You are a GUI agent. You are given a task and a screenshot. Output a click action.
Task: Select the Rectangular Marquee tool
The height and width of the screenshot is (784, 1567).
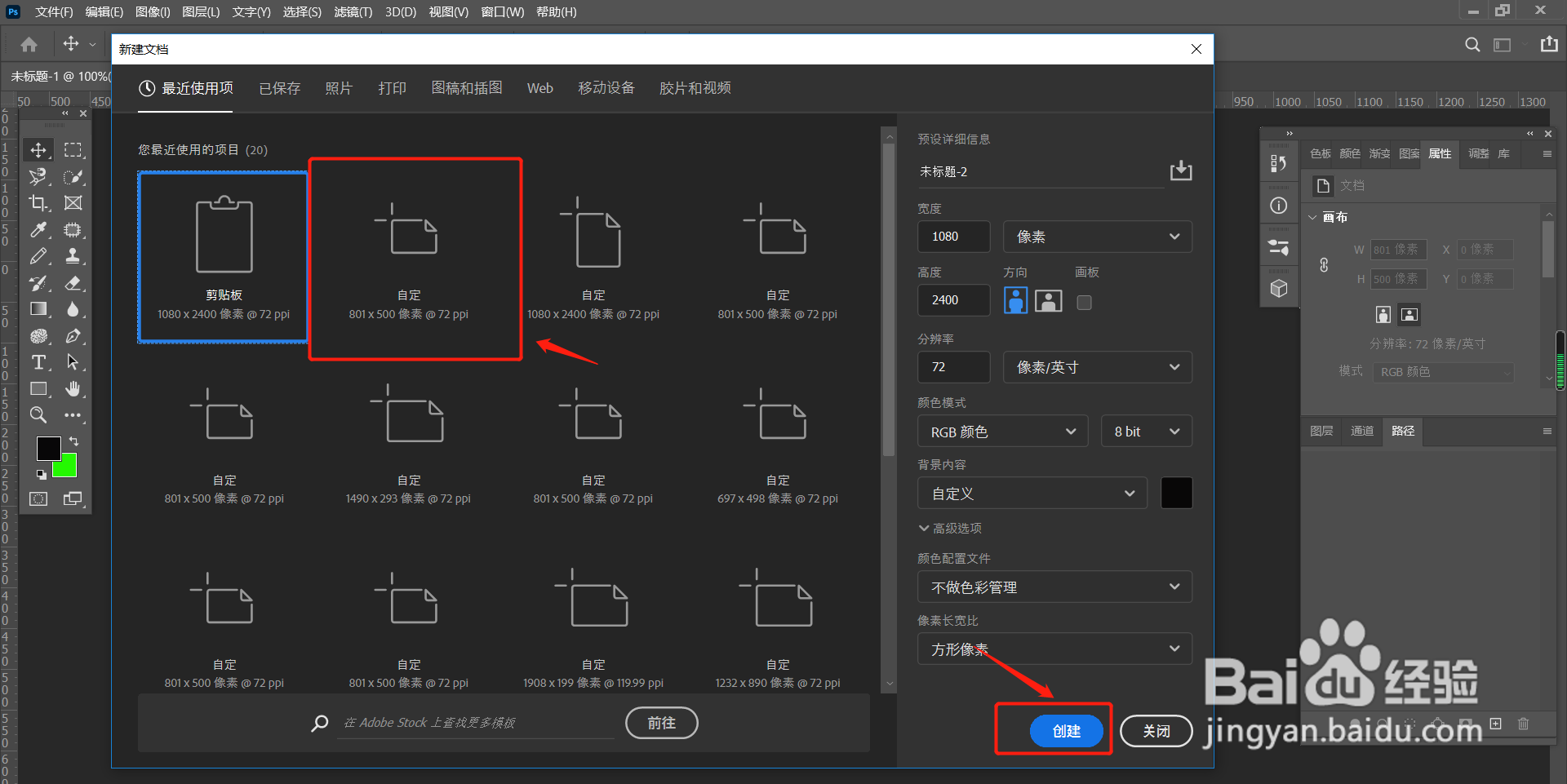[x=73, y=150]
